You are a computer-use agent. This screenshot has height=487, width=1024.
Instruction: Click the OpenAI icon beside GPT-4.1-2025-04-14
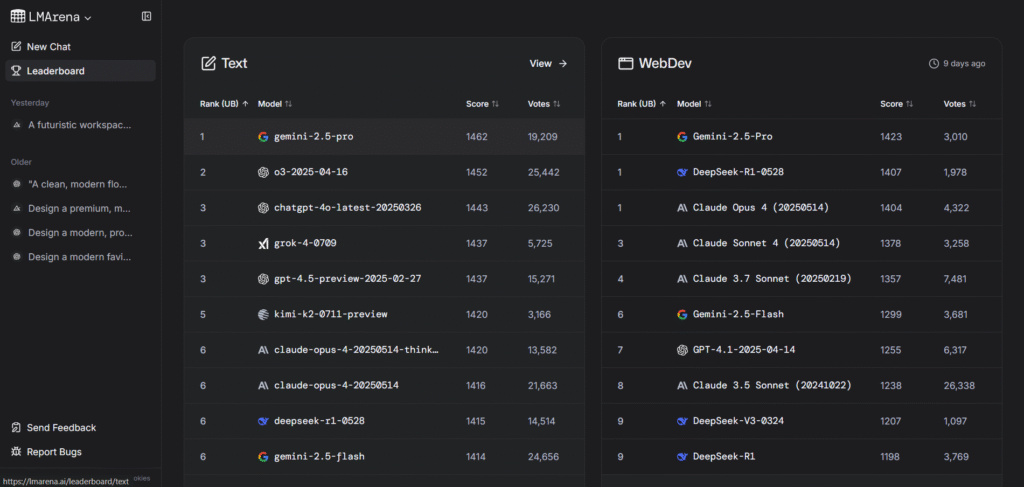[x=682, y=350]
